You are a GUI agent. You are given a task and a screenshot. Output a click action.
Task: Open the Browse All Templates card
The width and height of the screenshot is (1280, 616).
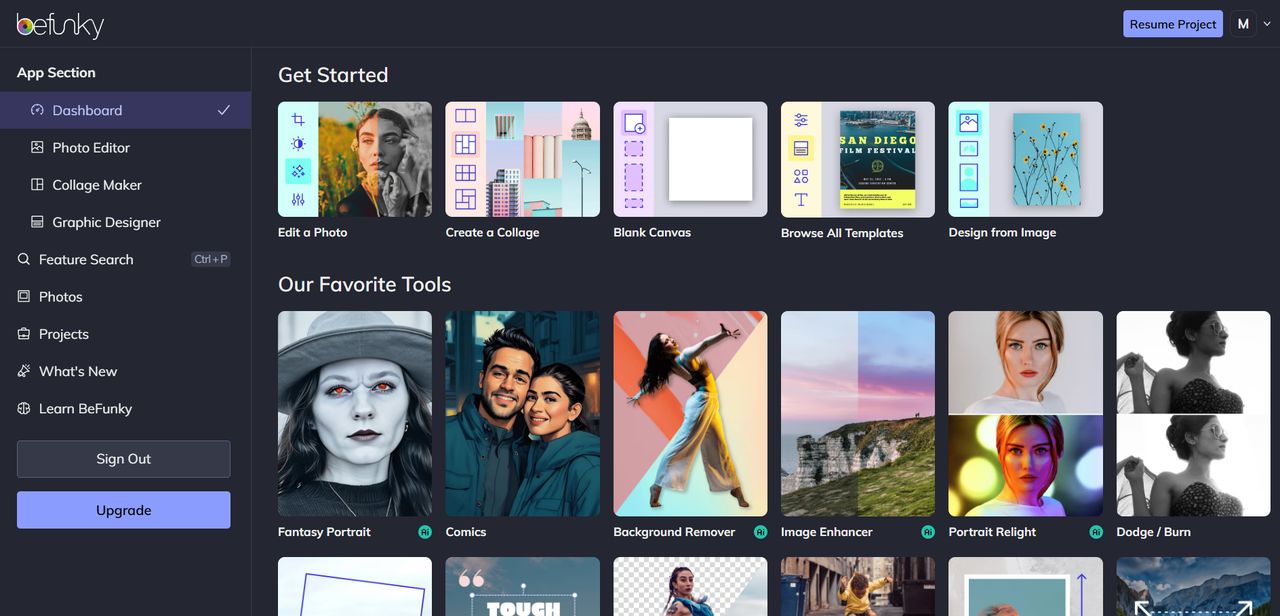pyautogui.click(x=858, y=159)
